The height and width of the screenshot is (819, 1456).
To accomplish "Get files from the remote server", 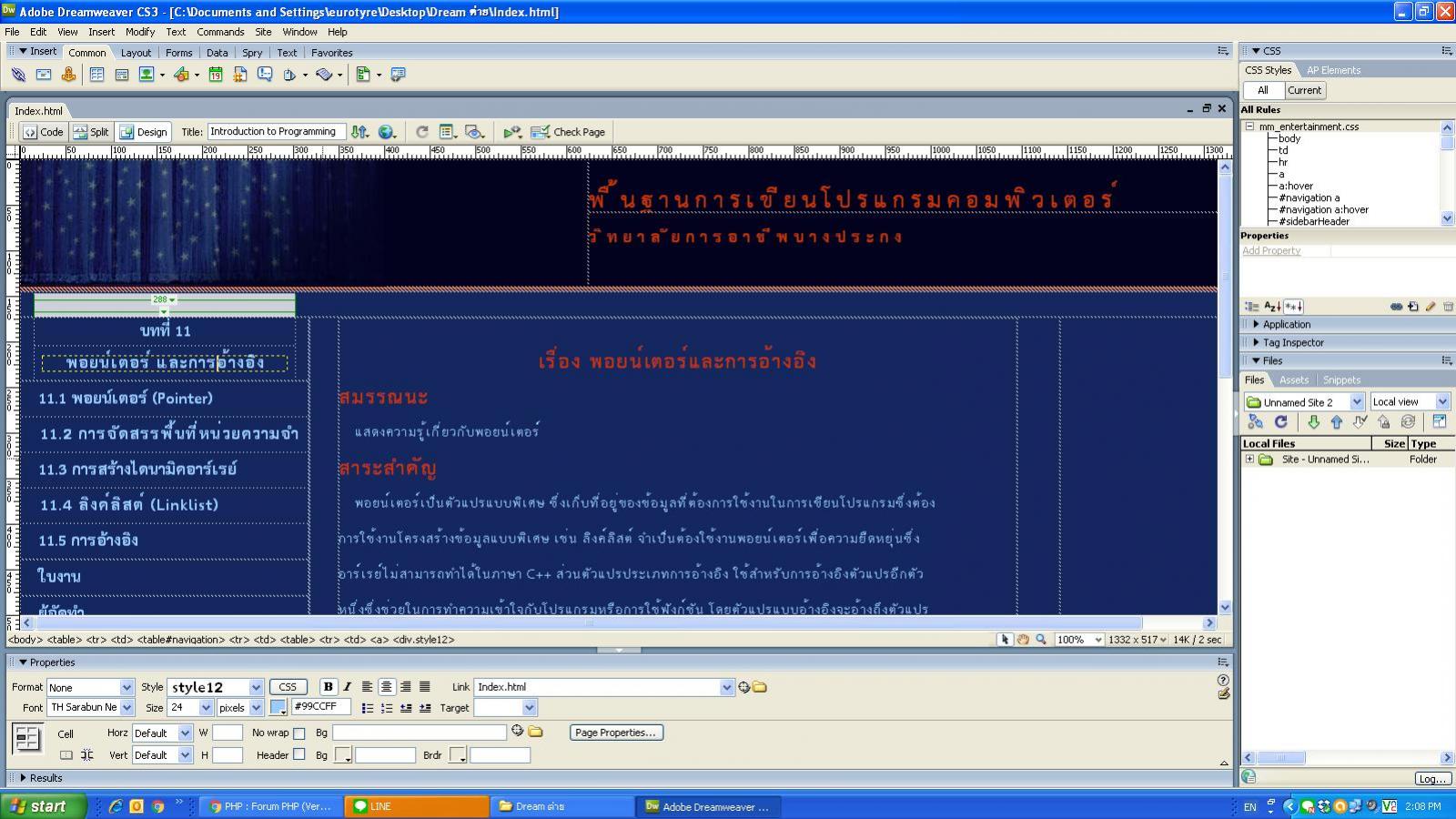I will [x=1313, y=421].
